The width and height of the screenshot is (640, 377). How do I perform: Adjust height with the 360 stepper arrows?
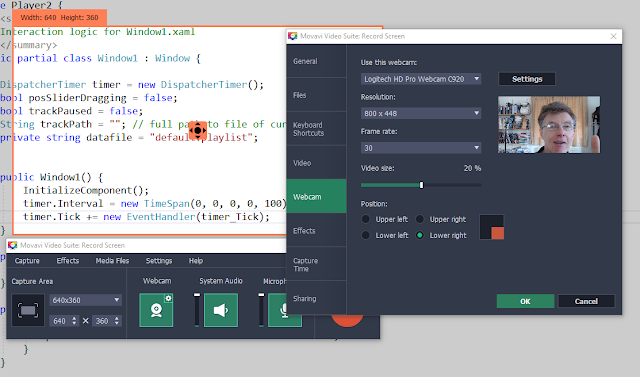pos(117,321)
